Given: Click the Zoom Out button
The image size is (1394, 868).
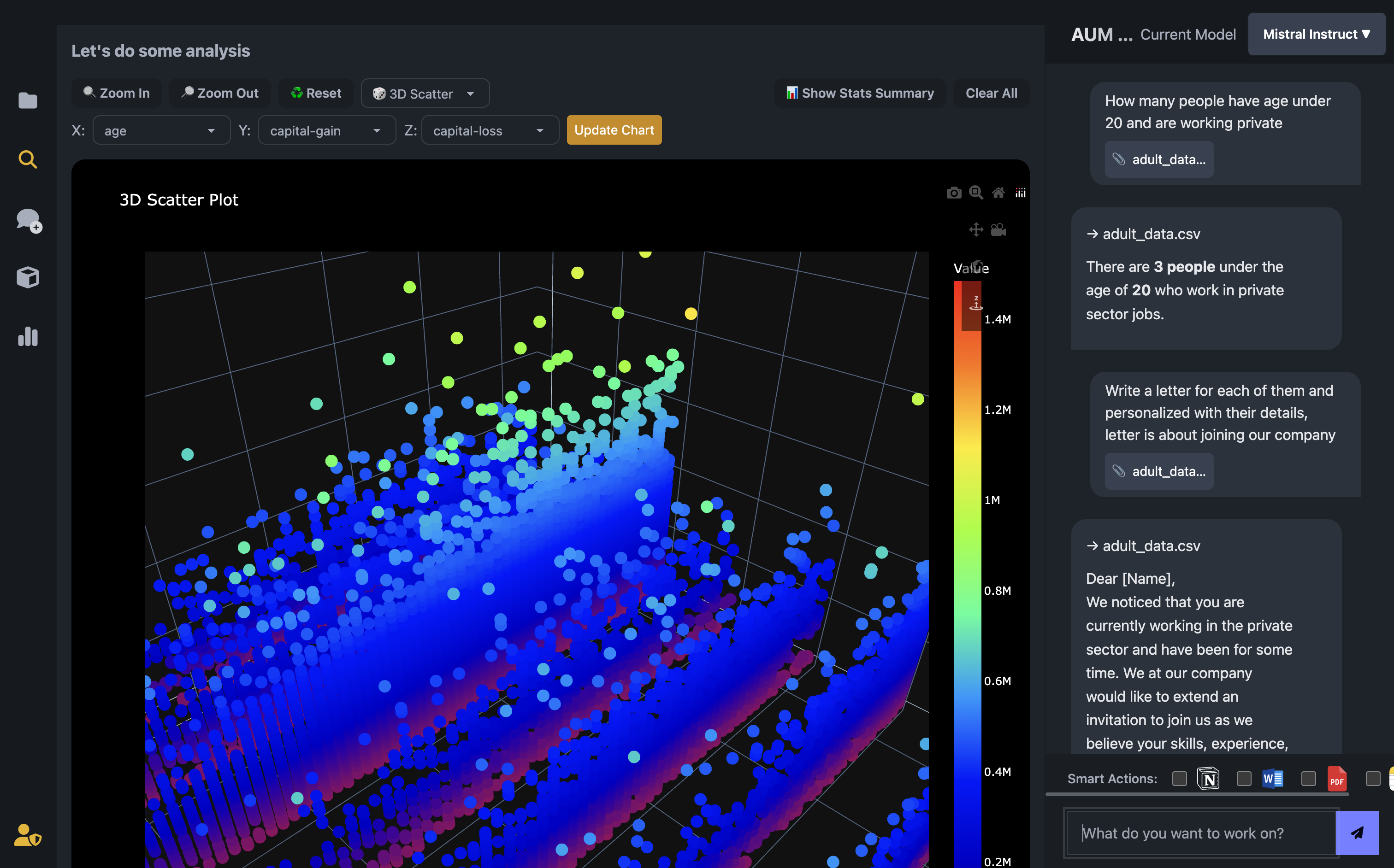Looking at the screenshot, I should pos(220,93).
